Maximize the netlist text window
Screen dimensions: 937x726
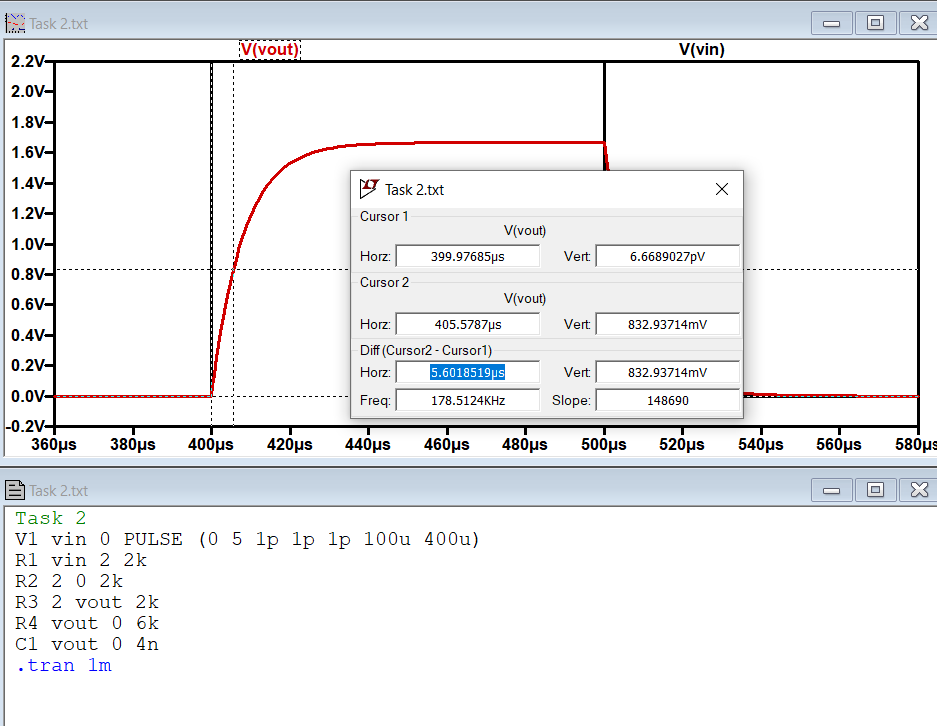(875, 490)
